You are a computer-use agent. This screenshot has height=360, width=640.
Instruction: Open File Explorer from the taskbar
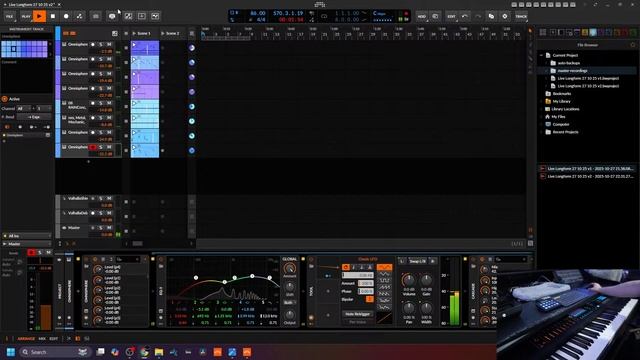pos(159,352)
